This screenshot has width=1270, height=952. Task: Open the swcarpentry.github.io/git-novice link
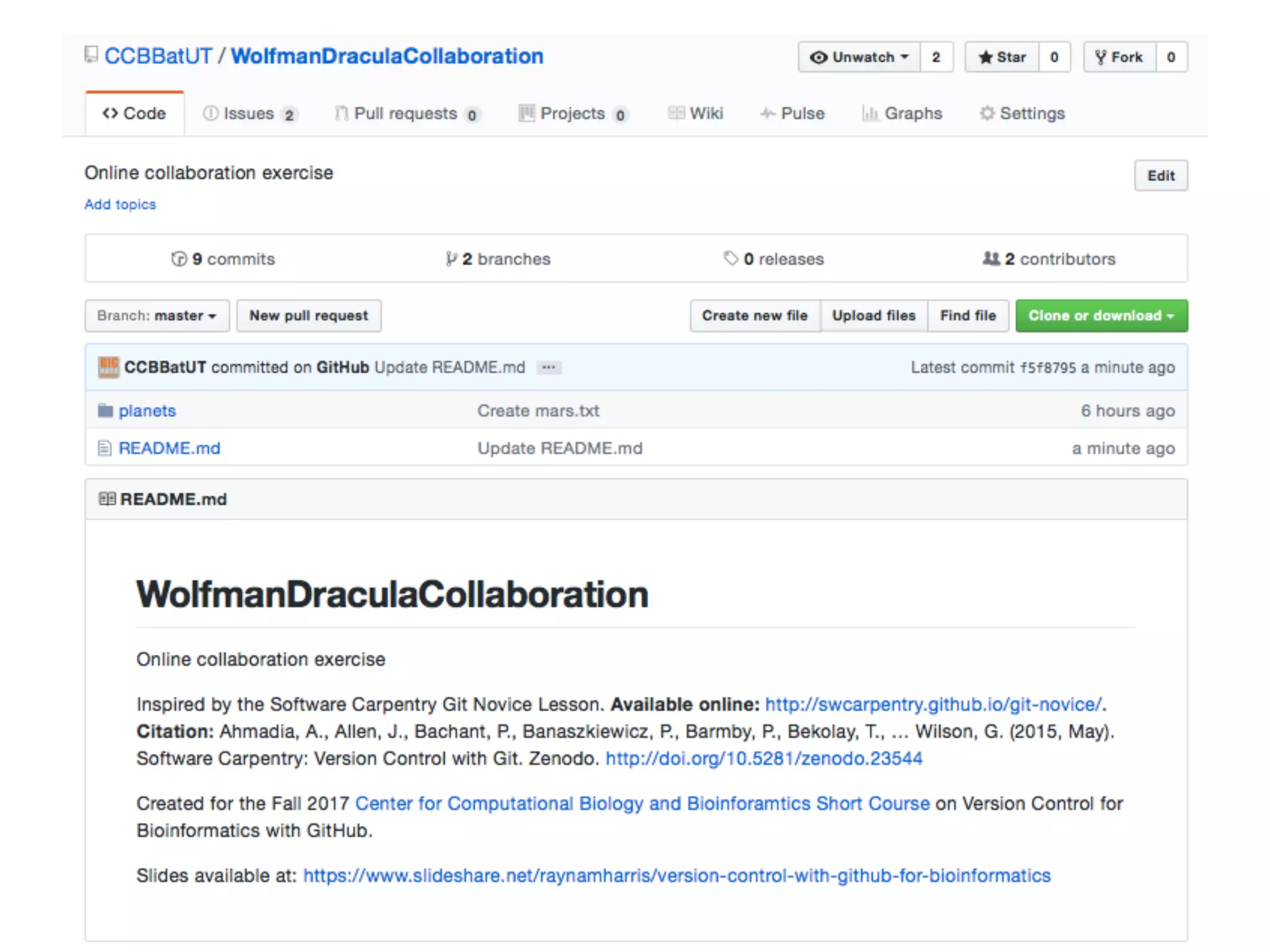pyautogui.click(x=933, y=704)
